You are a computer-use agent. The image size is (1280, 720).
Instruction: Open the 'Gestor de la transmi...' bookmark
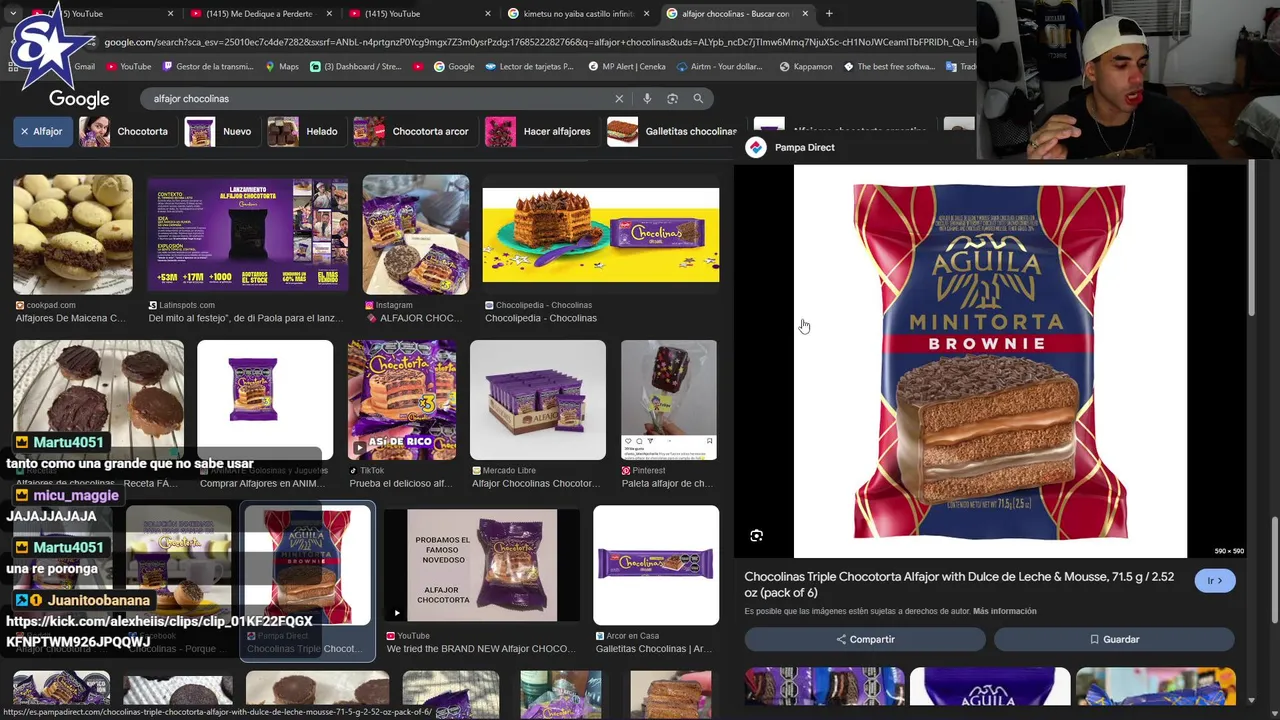[208, 67]
